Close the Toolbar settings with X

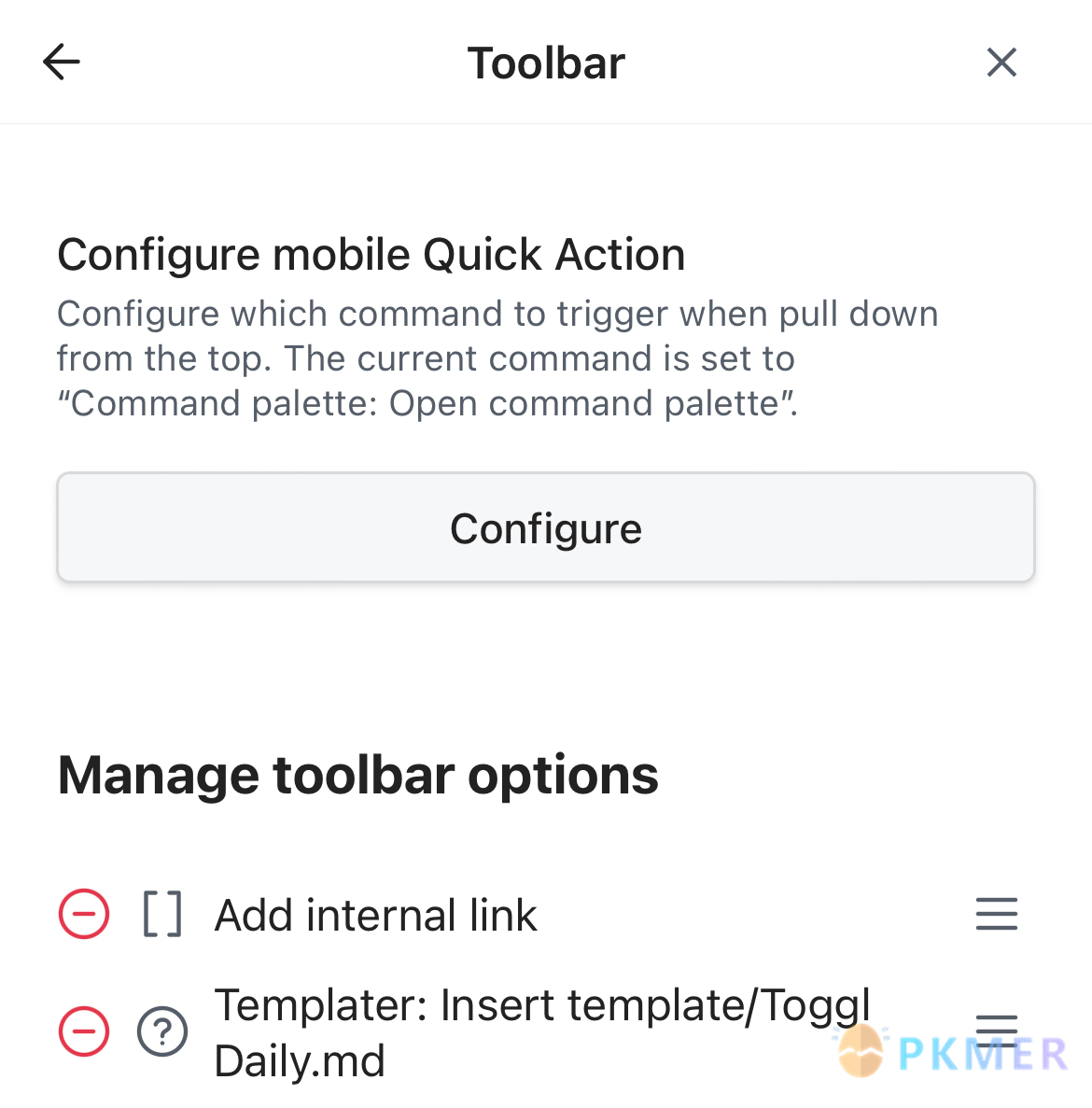[1001, 63]
